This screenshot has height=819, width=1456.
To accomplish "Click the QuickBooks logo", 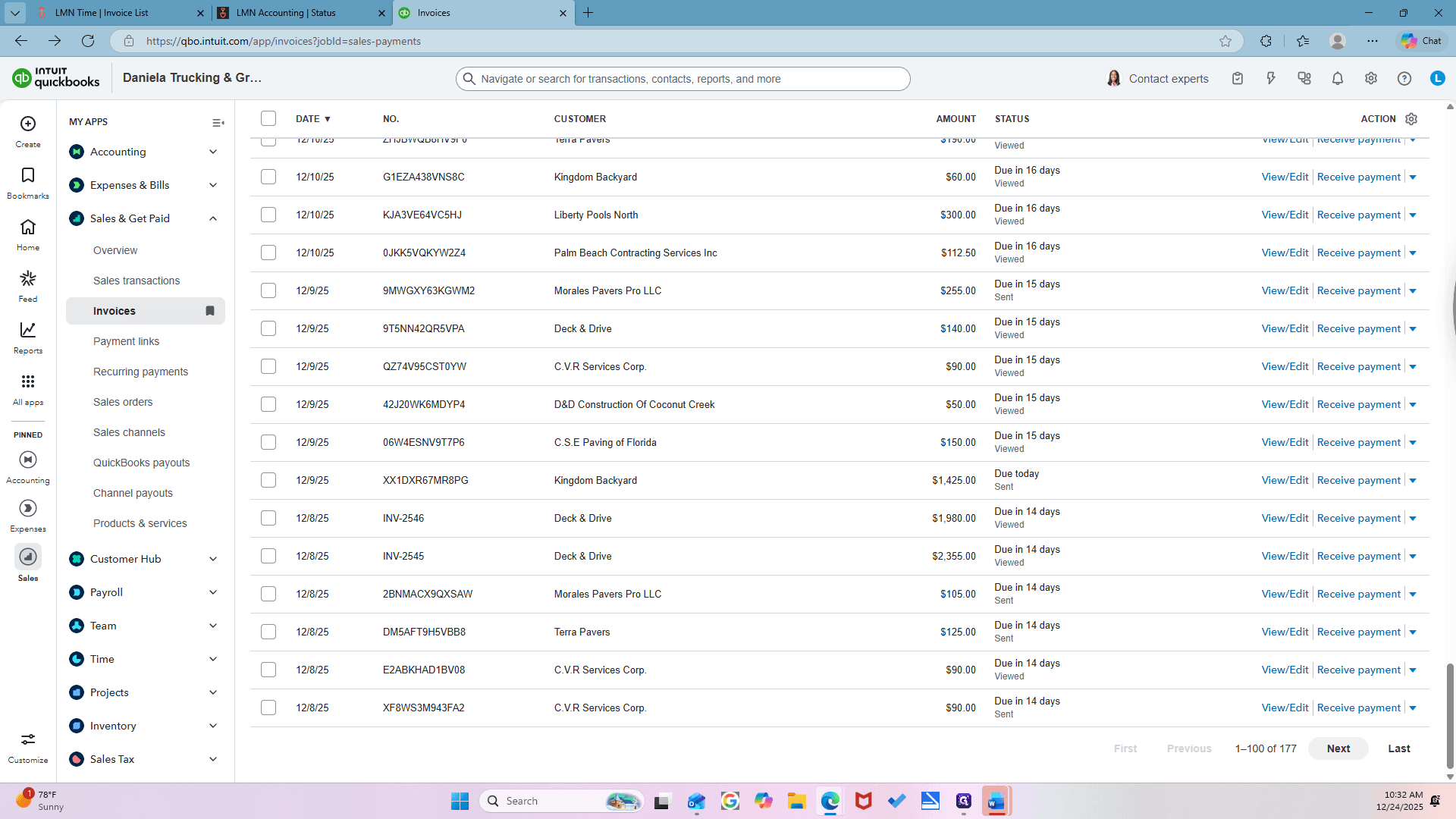I will 56,77.
